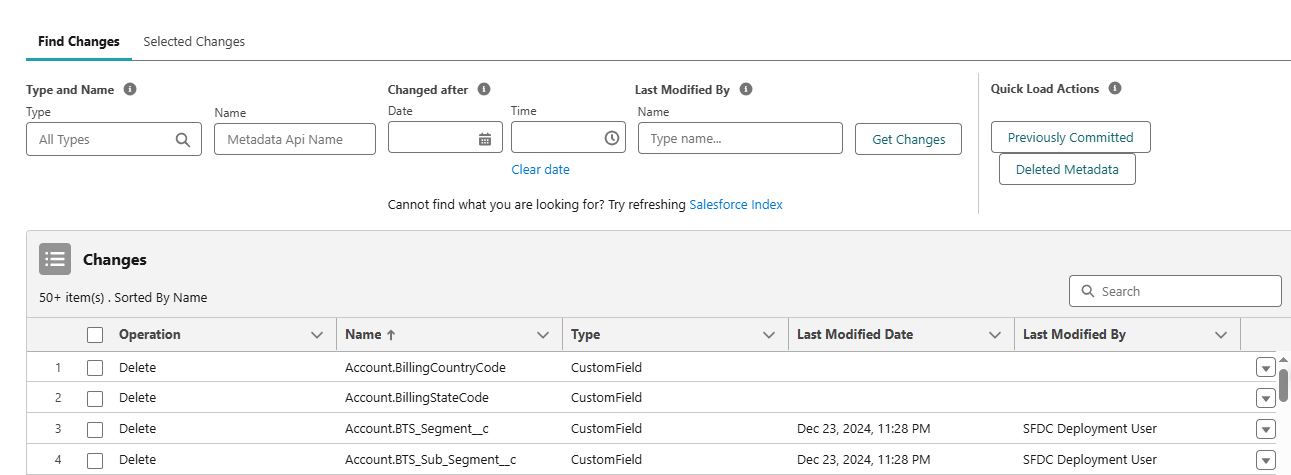Click the search magnifier in the Type field
1291x475 pixels.
click(183, 140)
